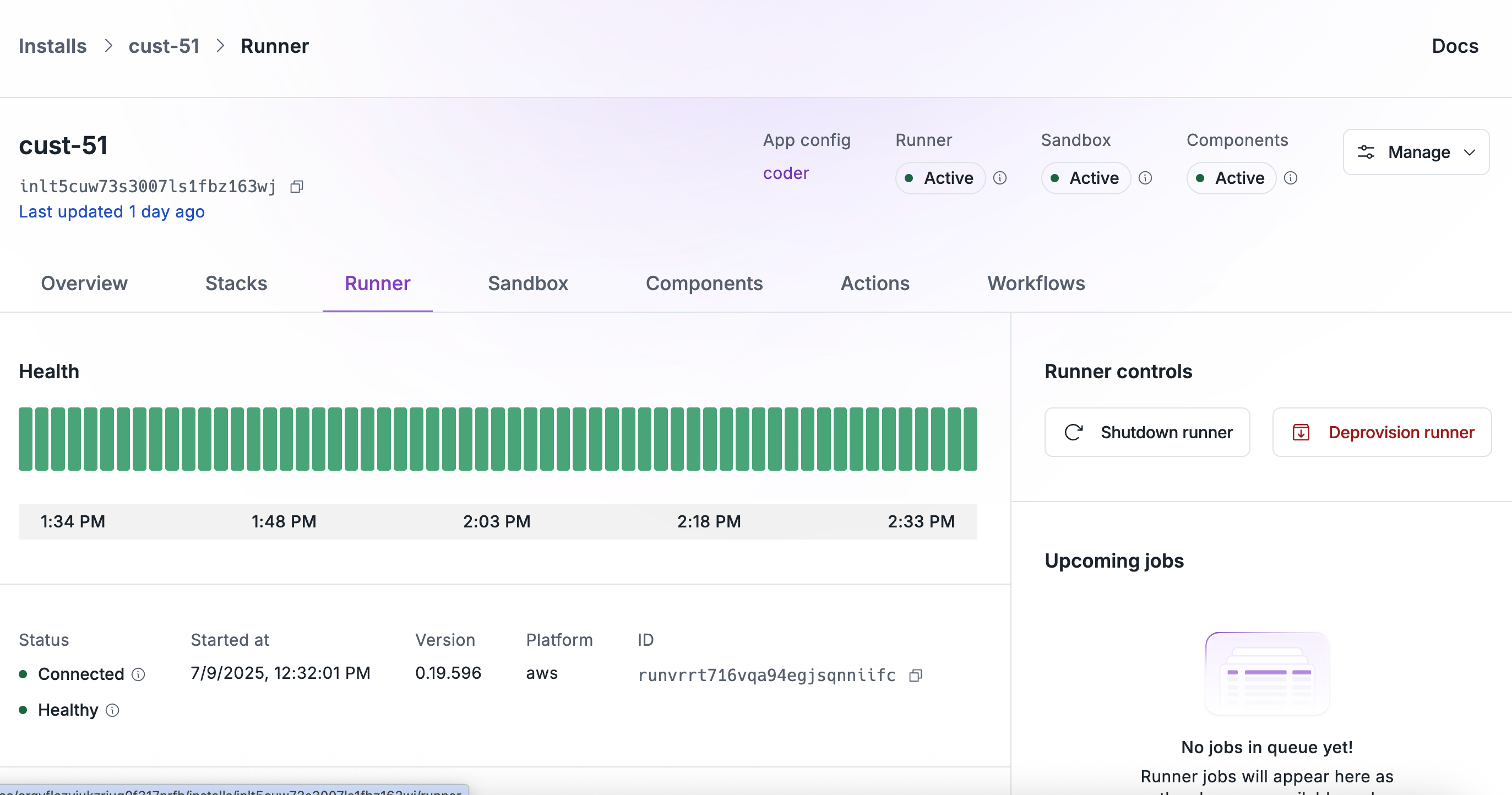Click info icon next to Sandbox Active status
1512x795 pixels.
click(x=1145, y=178)
